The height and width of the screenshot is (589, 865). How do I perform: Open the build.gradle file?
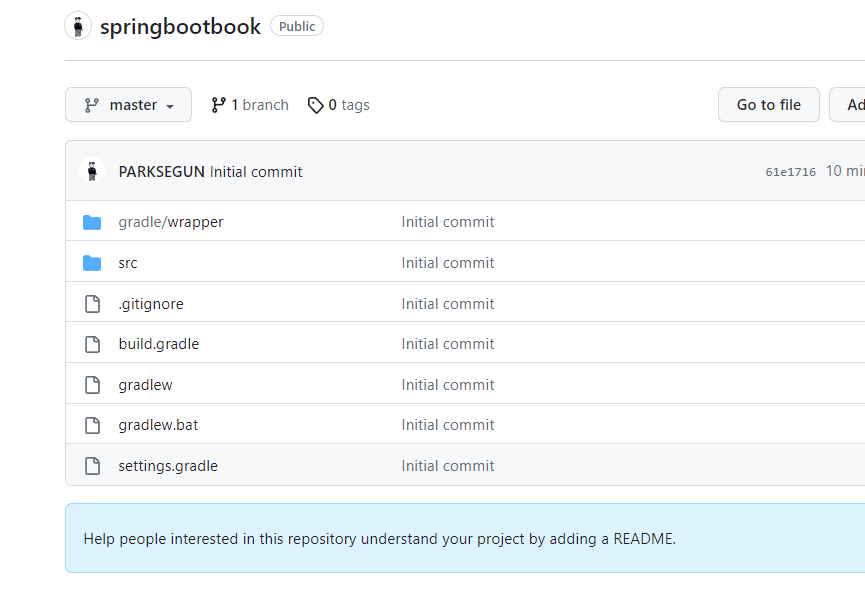158,344
